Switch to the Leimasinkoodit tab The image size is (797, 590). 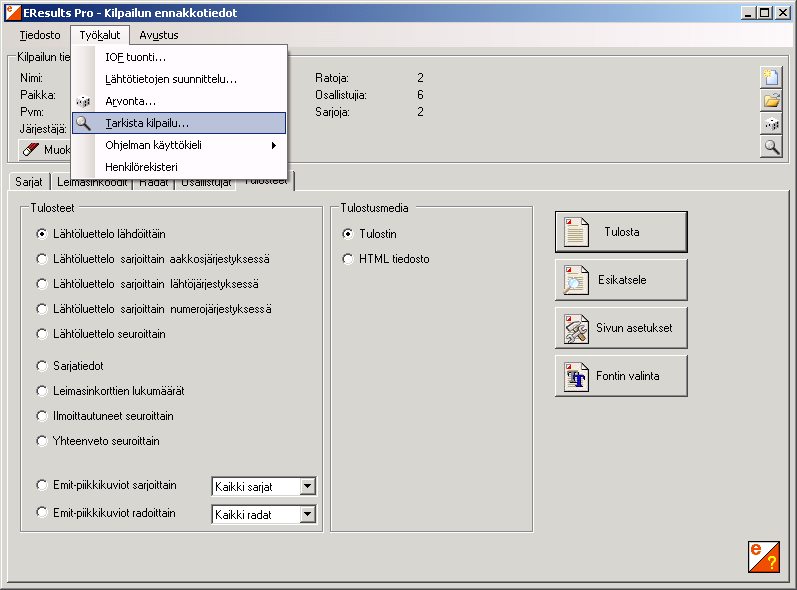91,183
